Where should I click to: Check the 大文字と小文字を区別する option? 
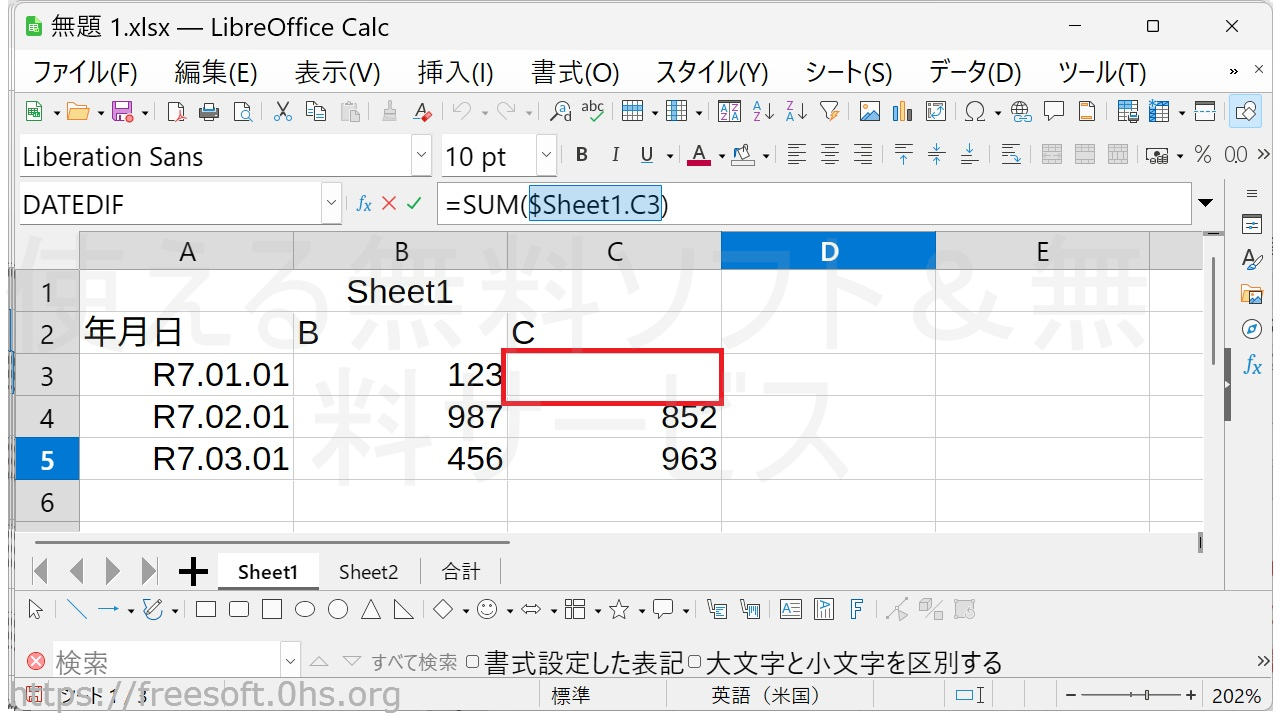point(695,662)
